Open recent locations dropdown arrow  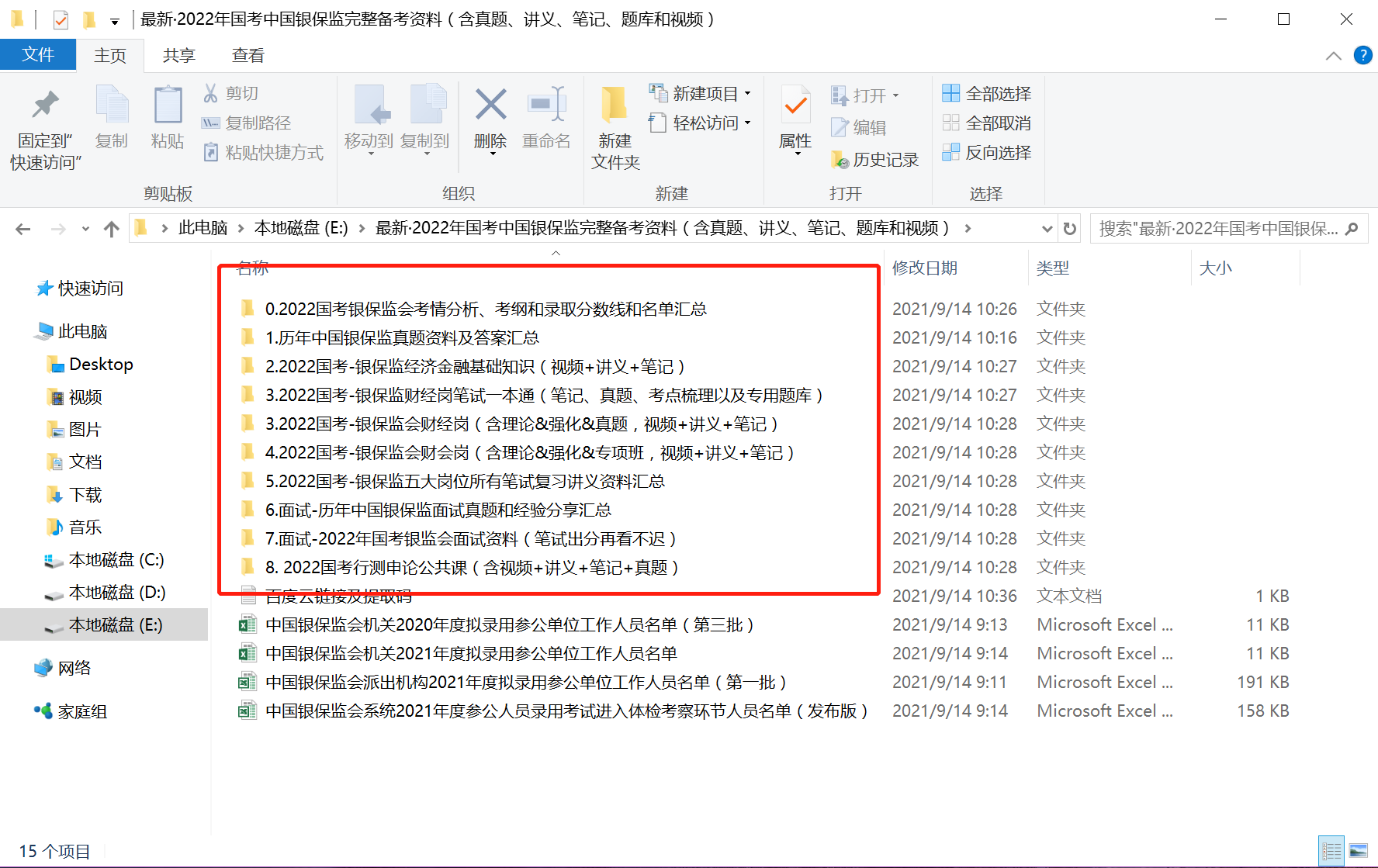(85, 228)
